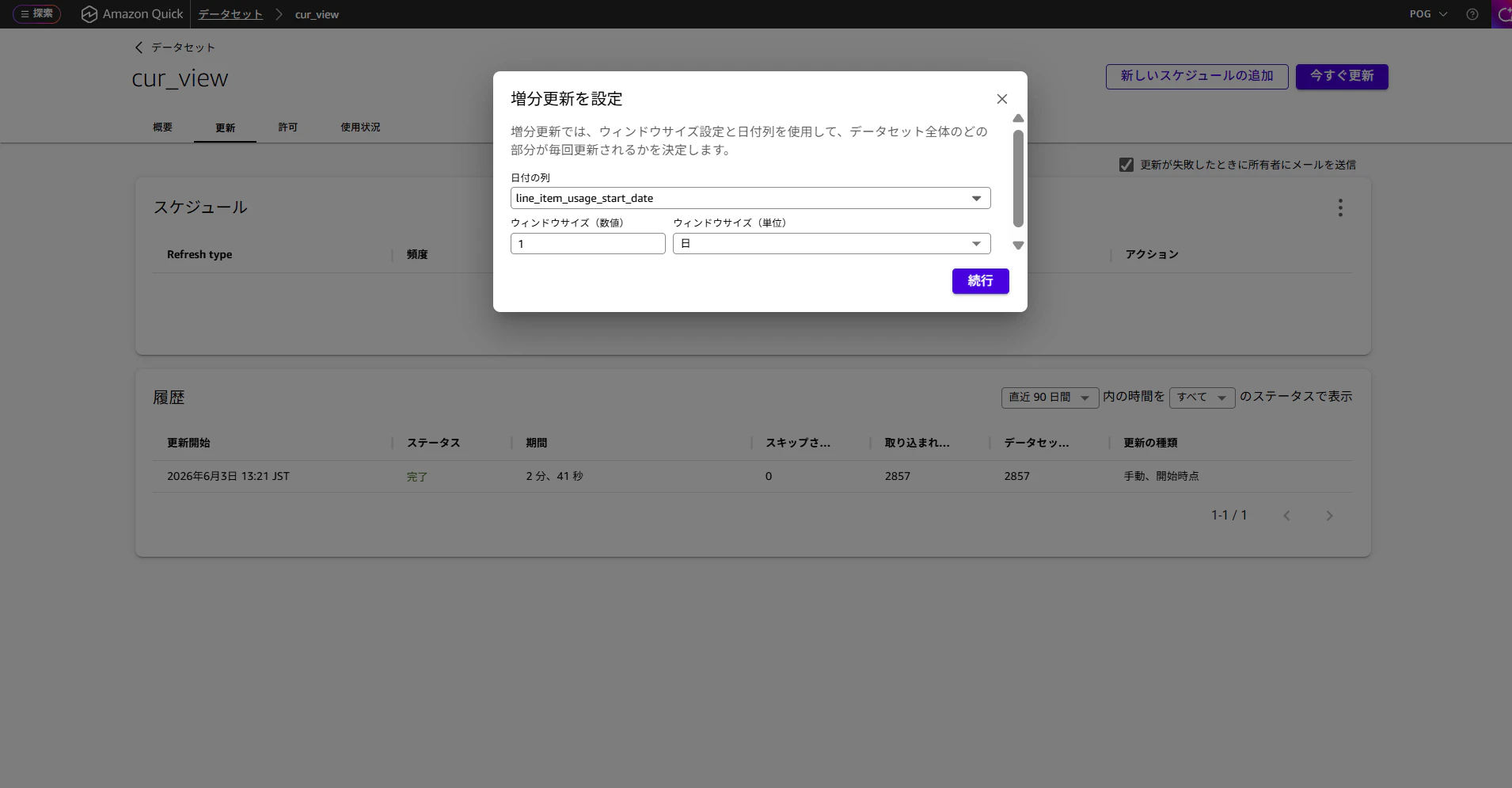Click dialog scrollbar up arrow
Image resolution: width=1512 pixels, height=788 pixels.
(x=1019, y=118)
